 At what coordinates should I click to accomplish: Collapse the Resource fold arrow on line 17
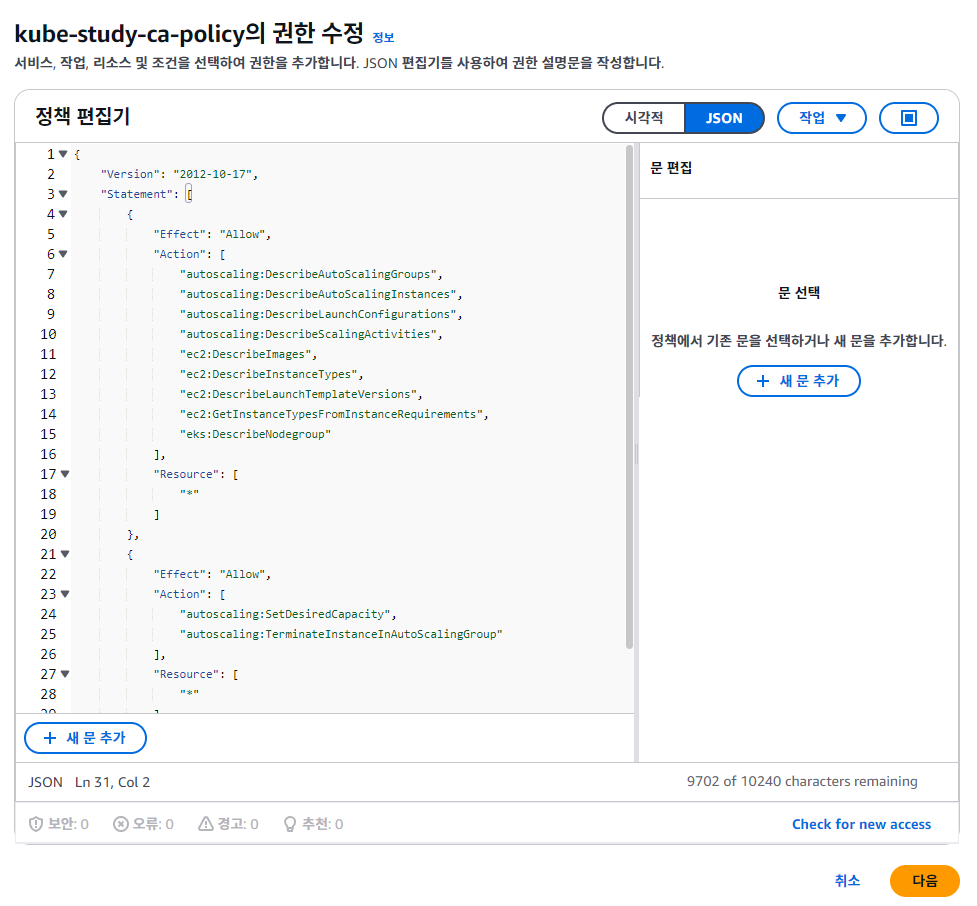pos(65,474)
